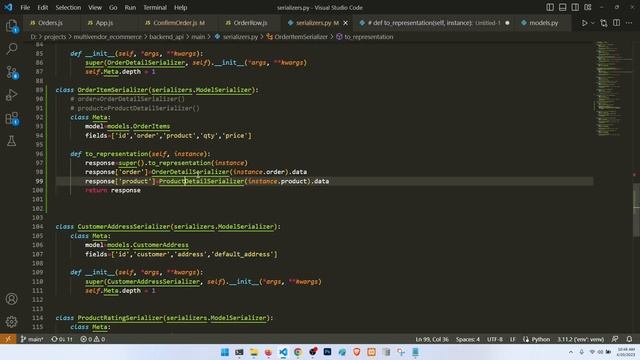640x360 pixels.
Task: Change indentation via Spaces: 4
Action: pyautogui.click(x=468, y=339)
